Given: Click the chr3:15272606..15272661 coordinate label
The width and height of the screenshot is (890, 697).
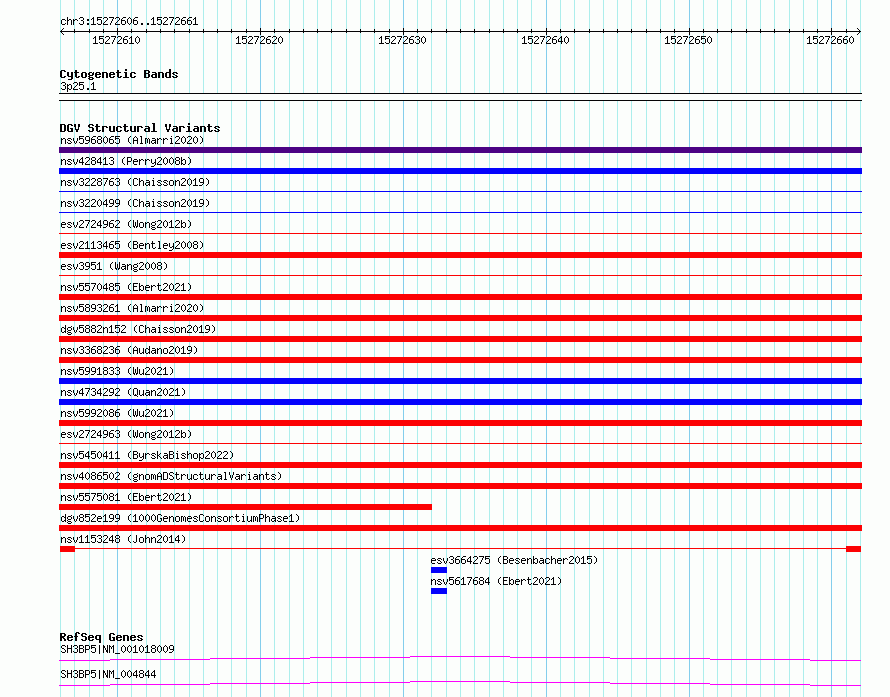Looking at the screenshot, I should click(x=129, y=22).
